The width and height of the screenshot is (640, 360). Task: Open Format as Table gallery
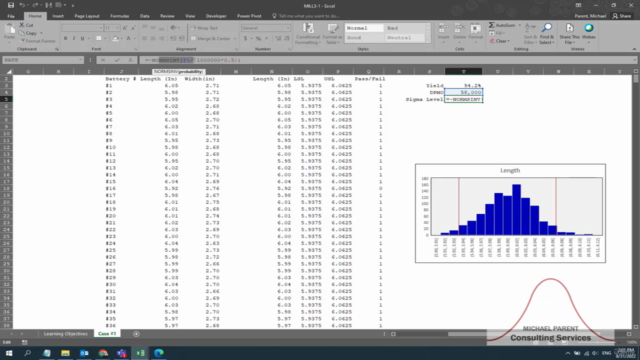tap(332, 33)
